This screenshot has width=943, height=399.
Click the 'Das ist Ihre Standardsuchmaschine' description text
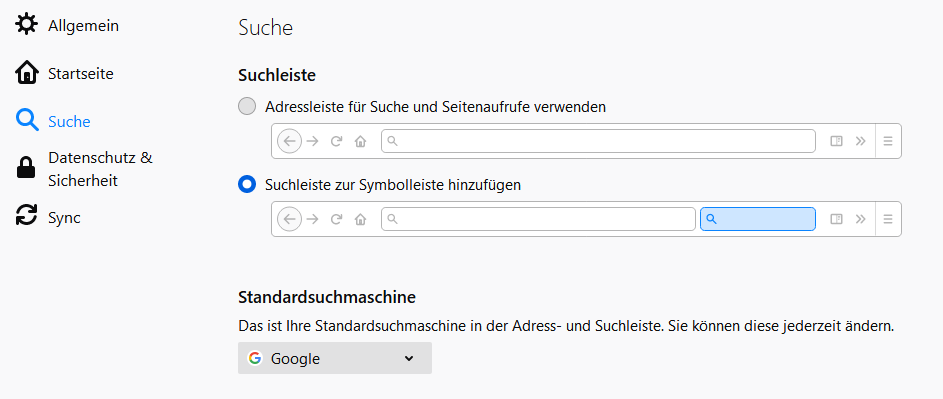pos(566,327)
